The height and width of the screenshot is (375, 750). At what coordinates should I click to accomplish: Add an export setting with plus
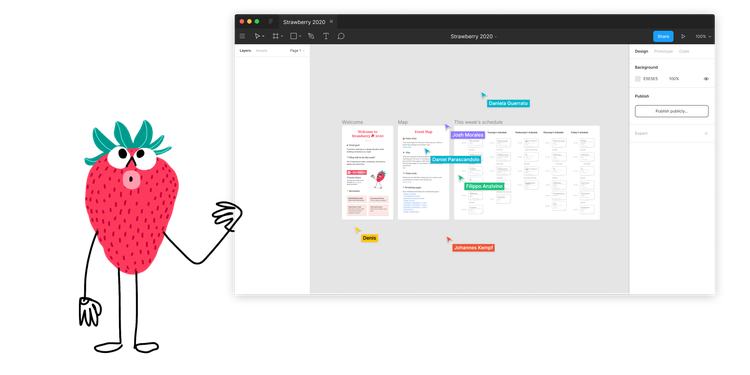click(x=706, y=133)
